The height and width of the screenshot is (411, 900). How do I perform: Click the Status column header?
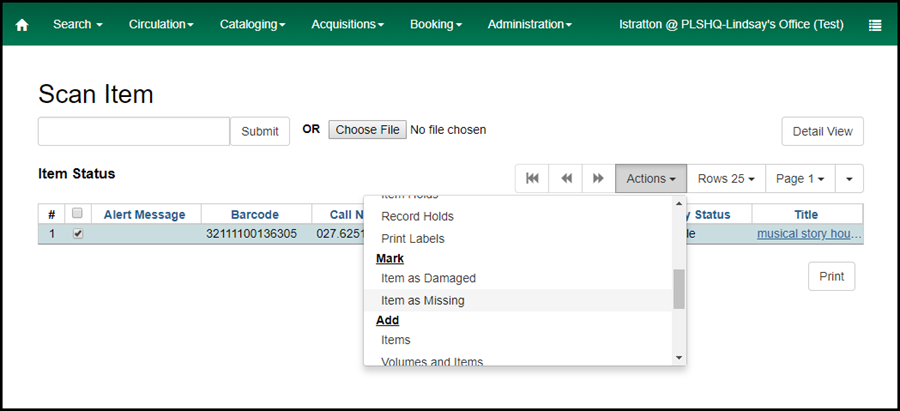(x=712, y=215)
